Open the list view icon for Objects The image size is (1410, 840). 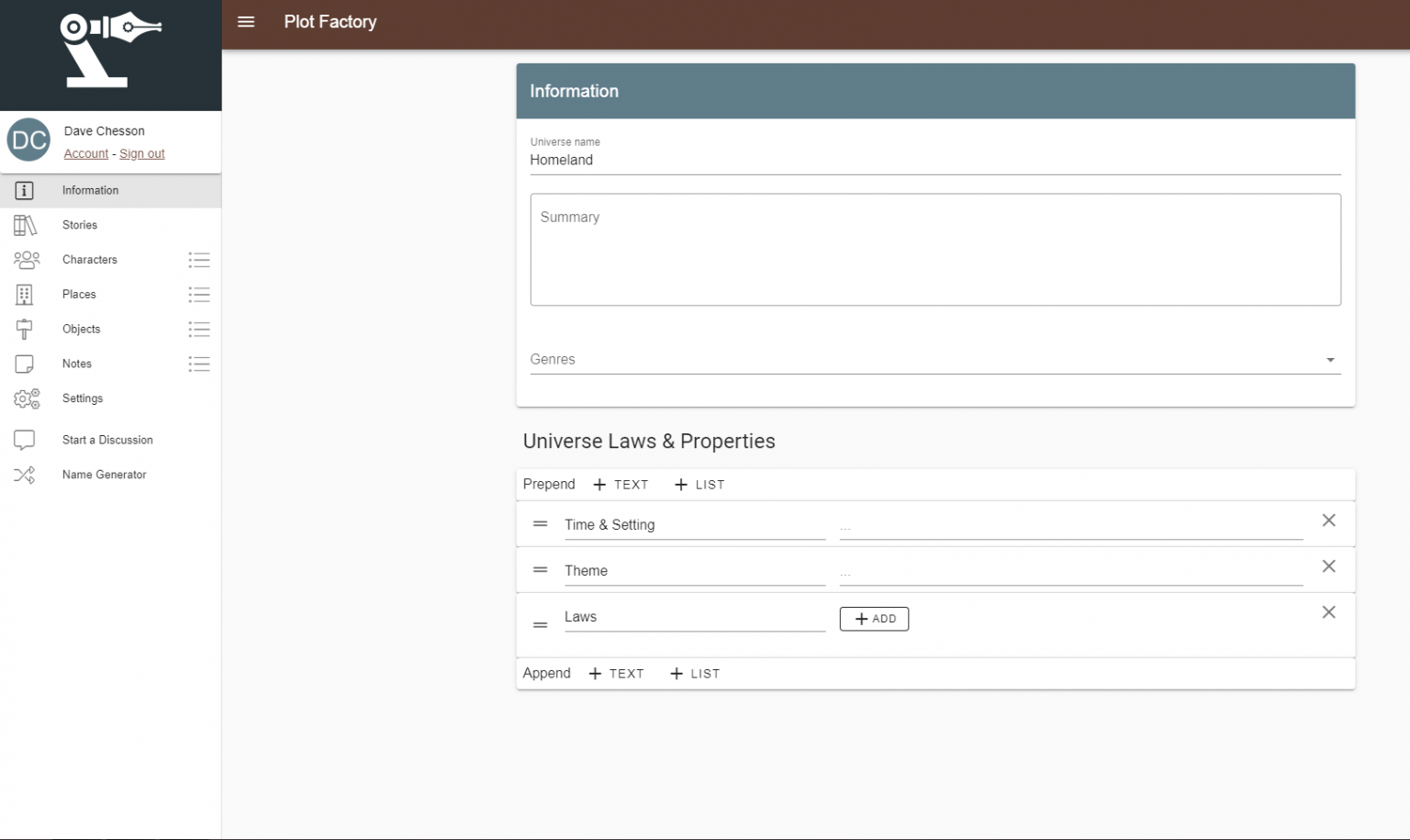[x=199, y=330]
